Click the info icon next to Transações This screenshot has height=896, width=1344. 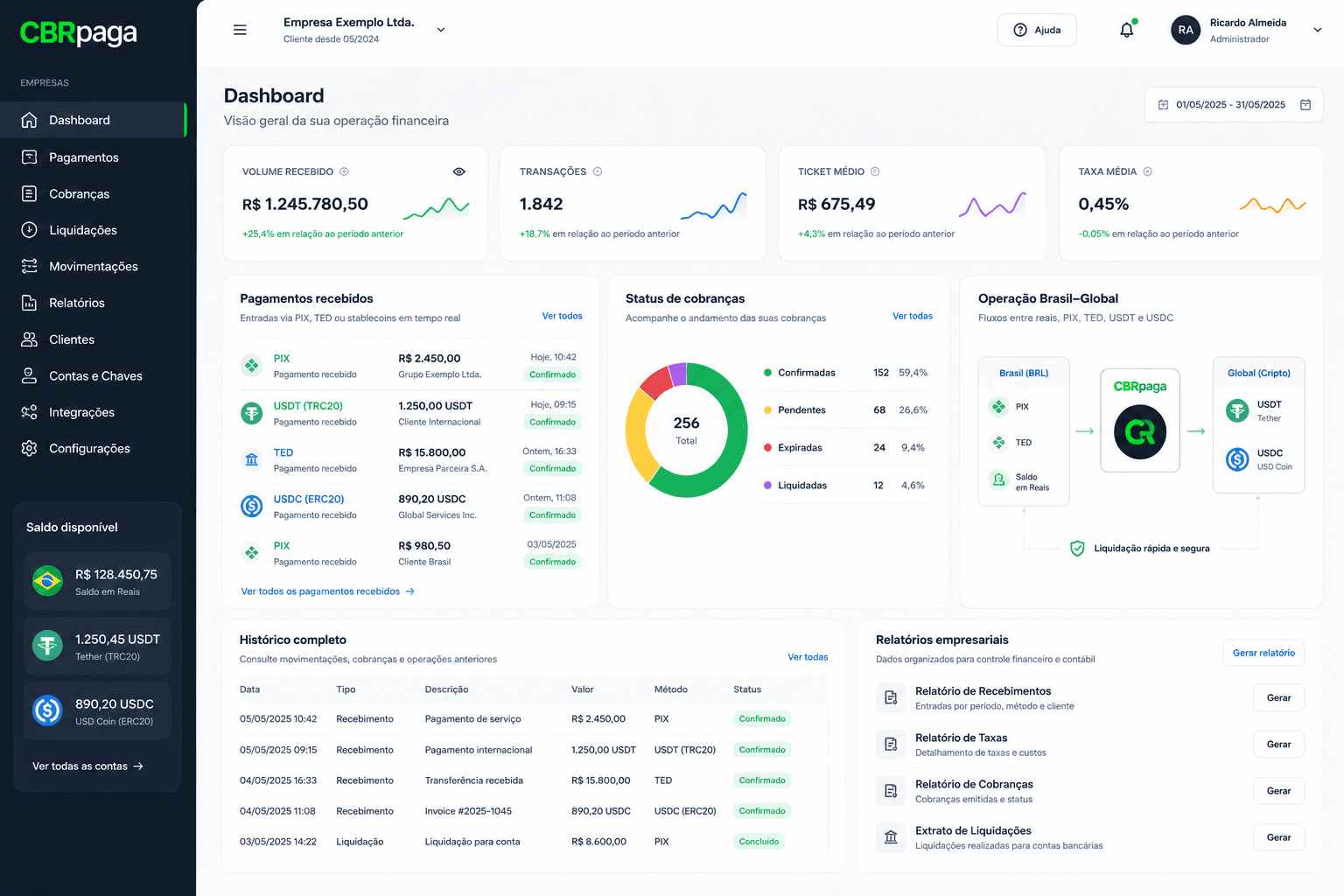[x=598, y=171]
